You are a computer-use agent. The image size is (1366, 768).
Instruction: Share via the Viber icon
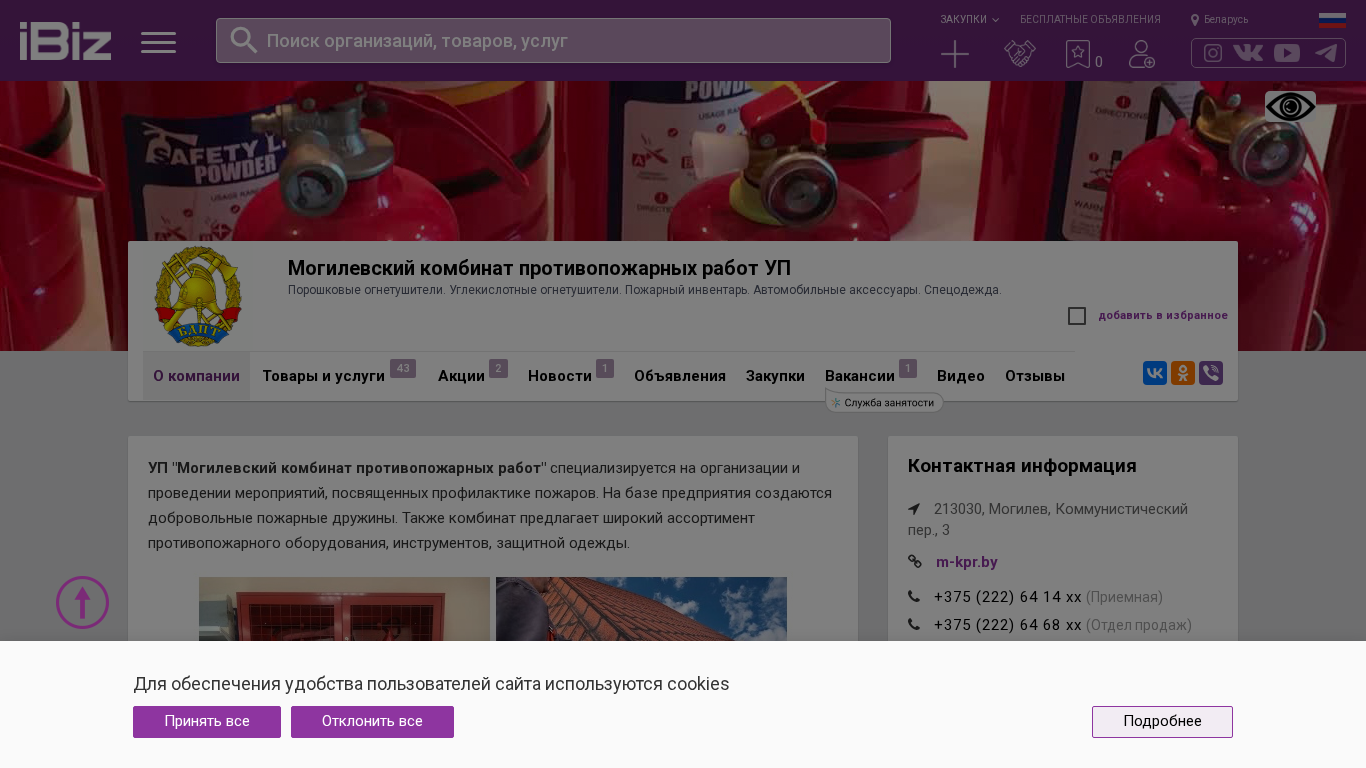(1211, 373)
